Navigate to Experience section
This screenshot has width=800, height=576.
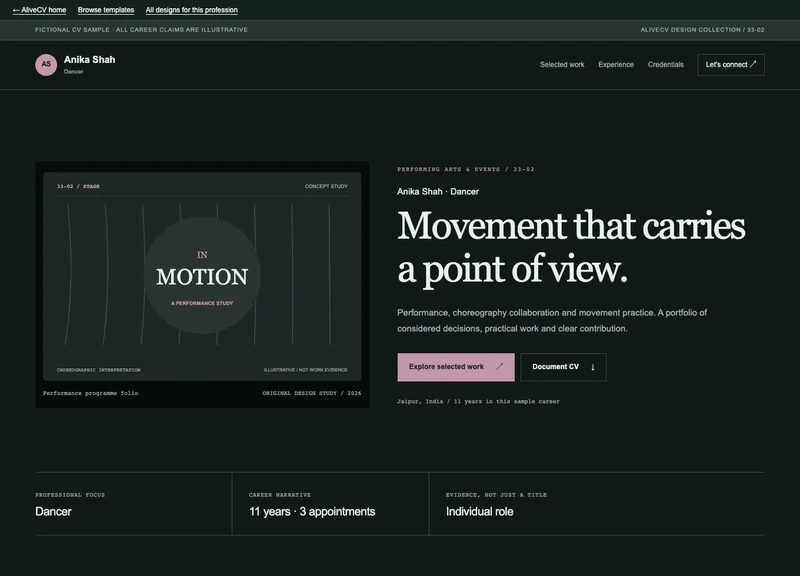click(616, 64)
